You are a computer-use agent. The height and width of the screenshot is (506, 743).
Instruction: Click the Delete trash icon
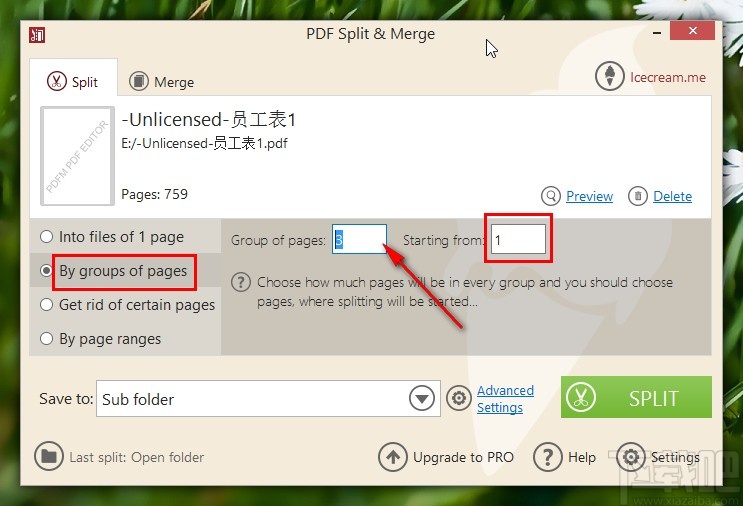coord(638,196)
